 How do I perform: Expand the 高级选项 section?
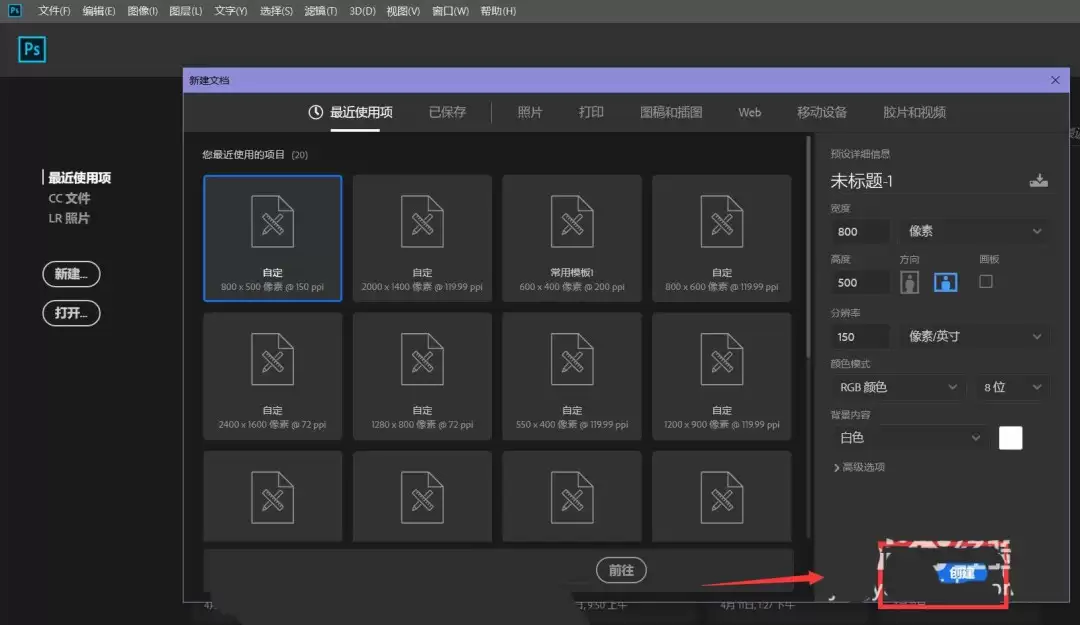pyautogui.click(x=859, y=467)
